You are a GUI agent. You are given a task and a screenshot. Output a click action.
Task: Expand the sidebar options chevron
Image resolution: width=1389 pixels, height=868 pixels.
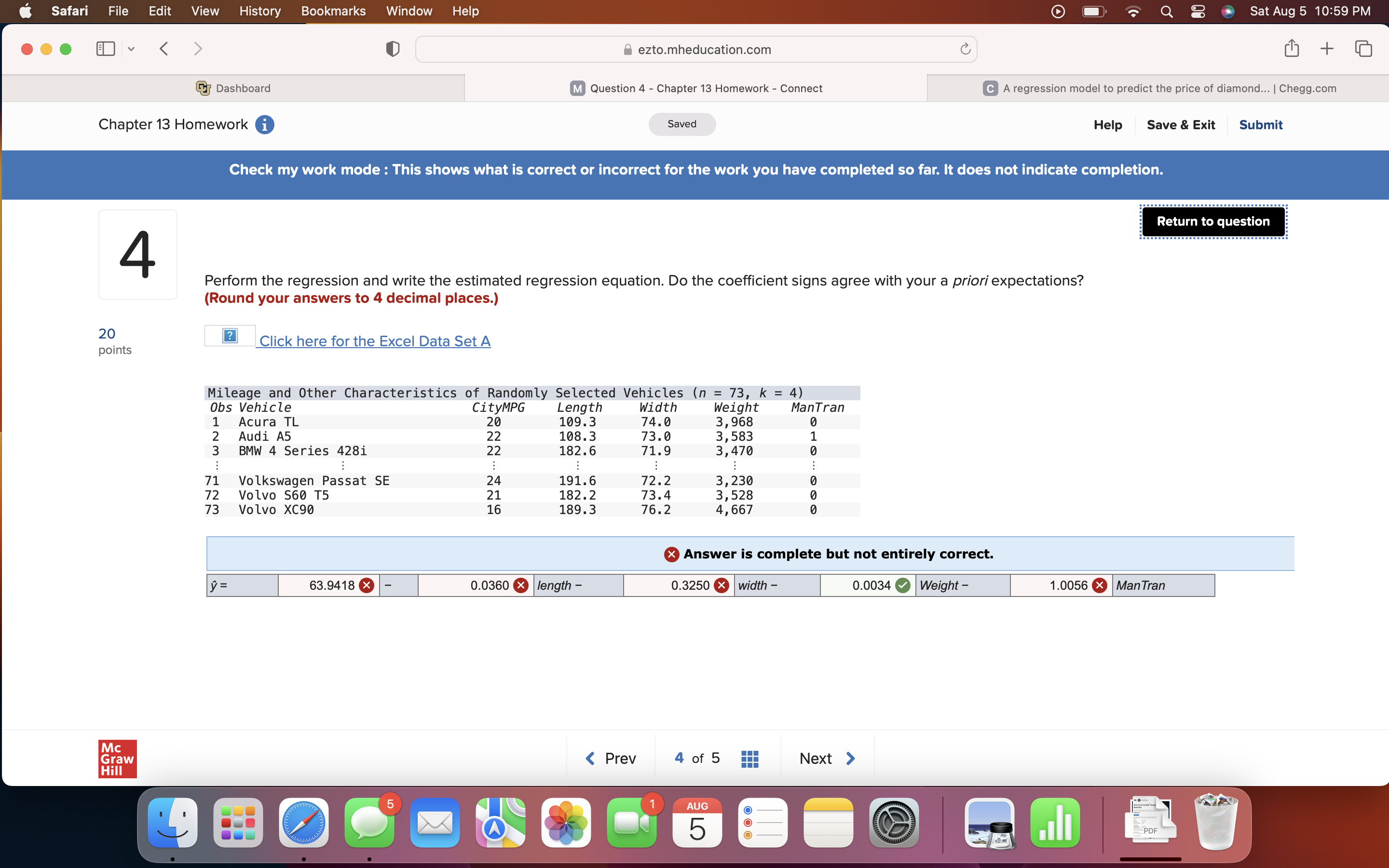[131, 49]
